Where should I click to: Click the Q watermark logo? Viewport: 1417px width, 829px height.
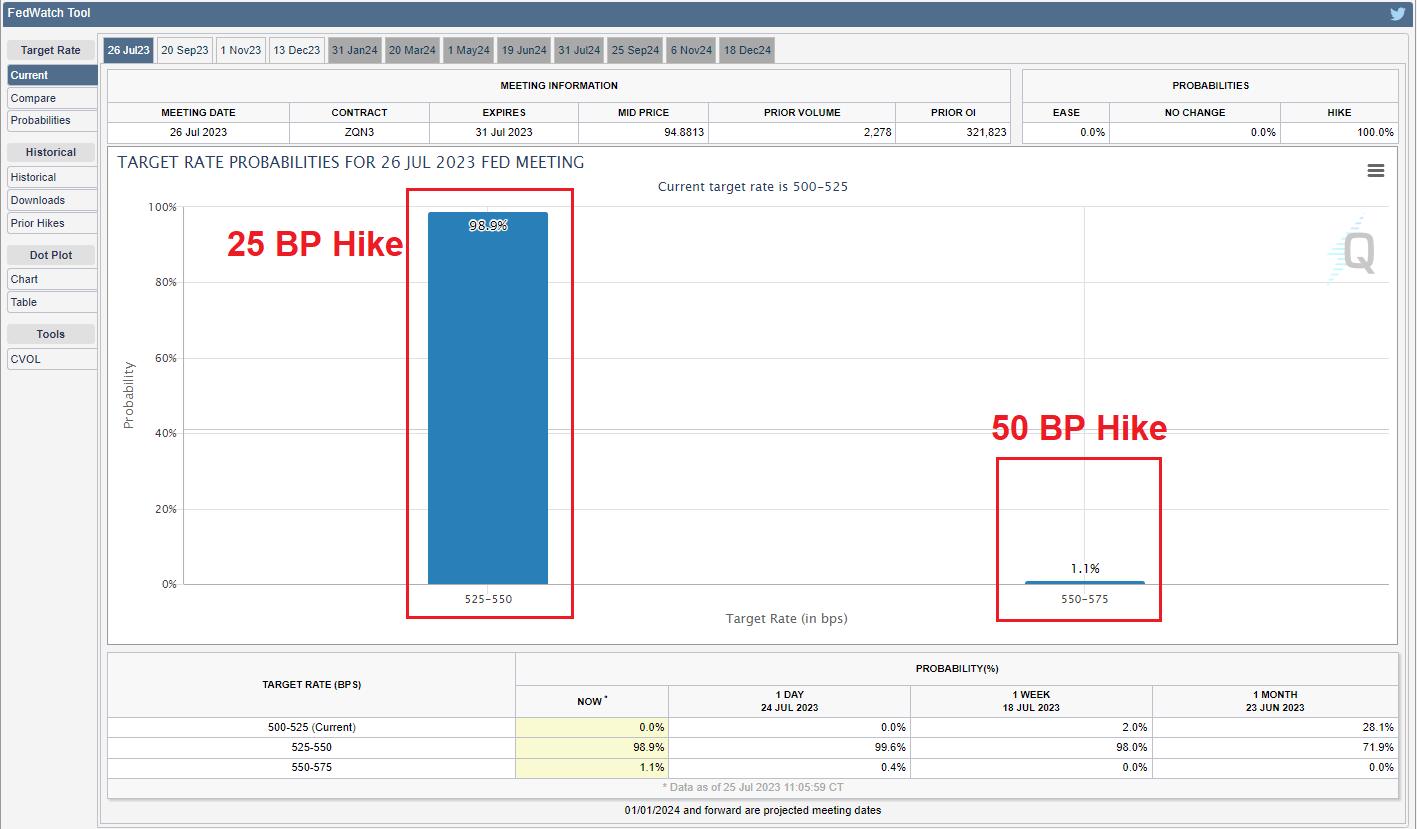pyautogui.click(x=1354, y=250)
